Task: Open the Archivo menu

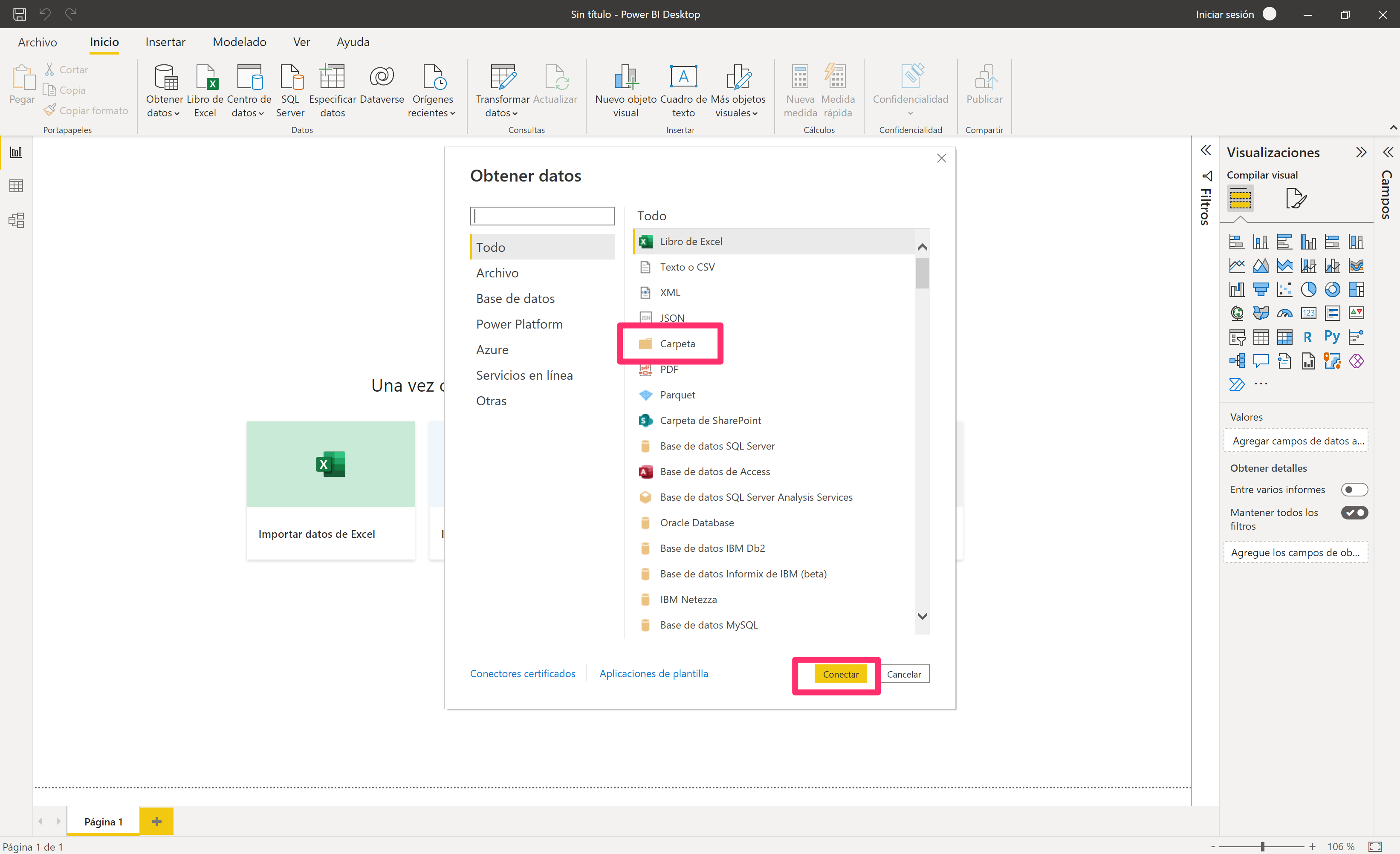Action: 38,42
